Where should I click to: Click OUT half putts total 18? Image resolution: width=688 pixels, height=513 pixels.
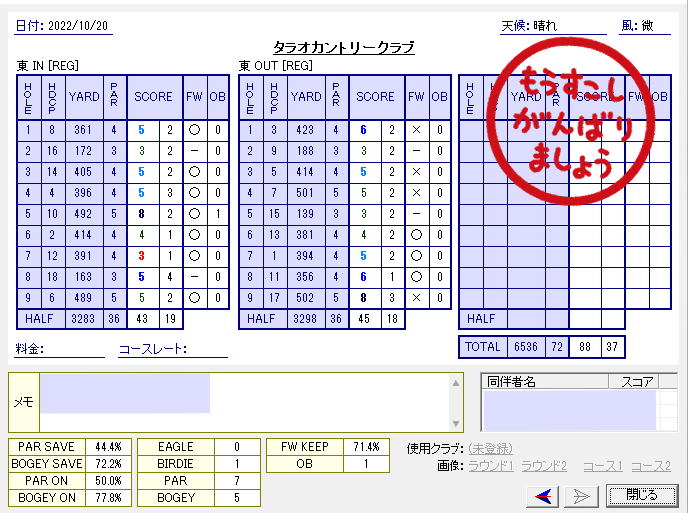[x=392, y=319]
